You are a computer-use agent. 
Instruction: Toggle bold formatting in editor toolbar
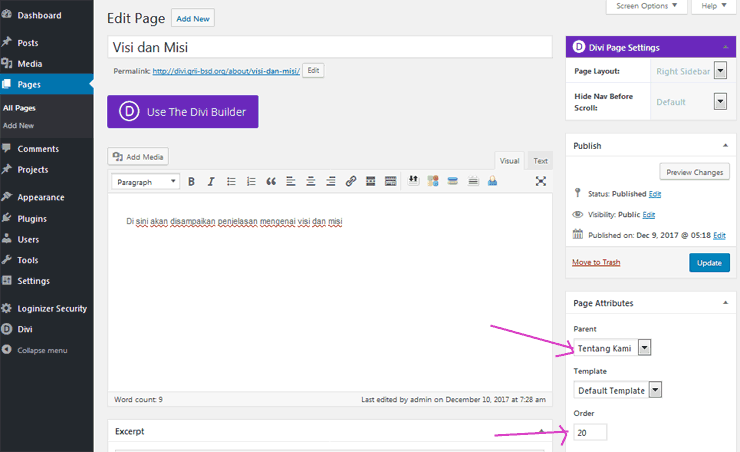point(191,182)
